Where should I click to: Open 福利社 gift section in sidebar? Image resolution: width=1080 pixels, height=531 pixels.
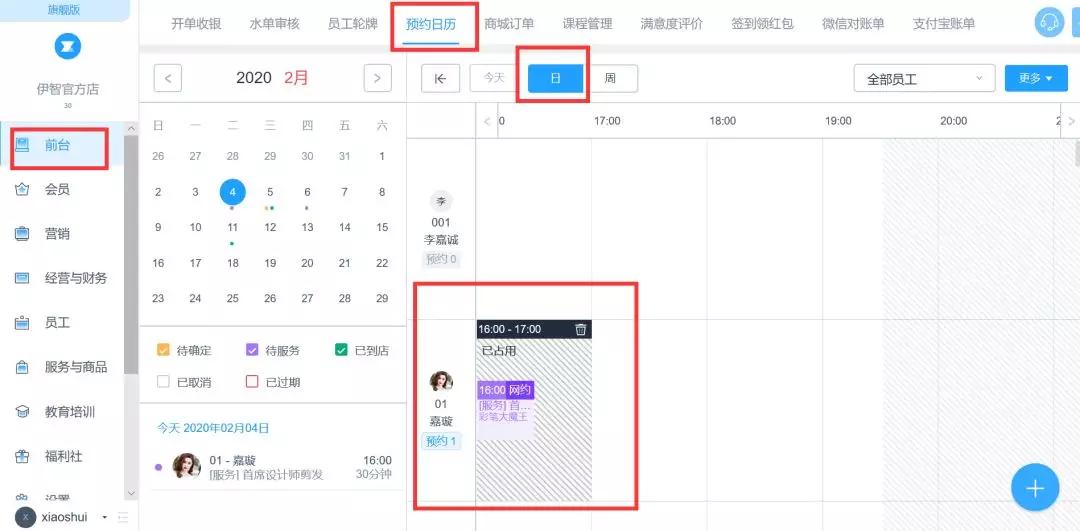(63, 456)
